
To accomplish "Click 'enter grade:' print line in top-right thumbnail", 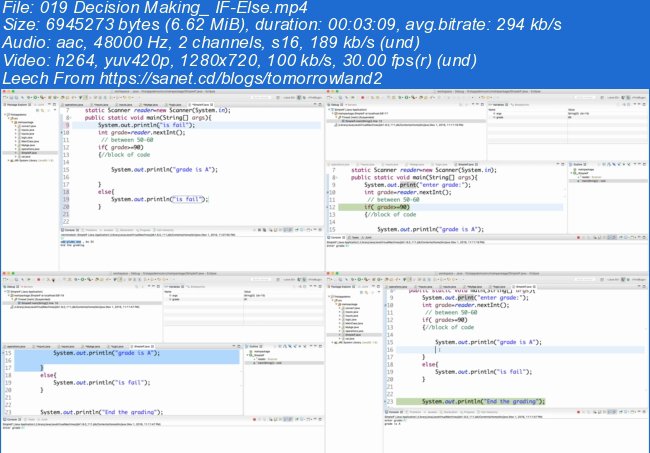I will [x=417, y=184].
